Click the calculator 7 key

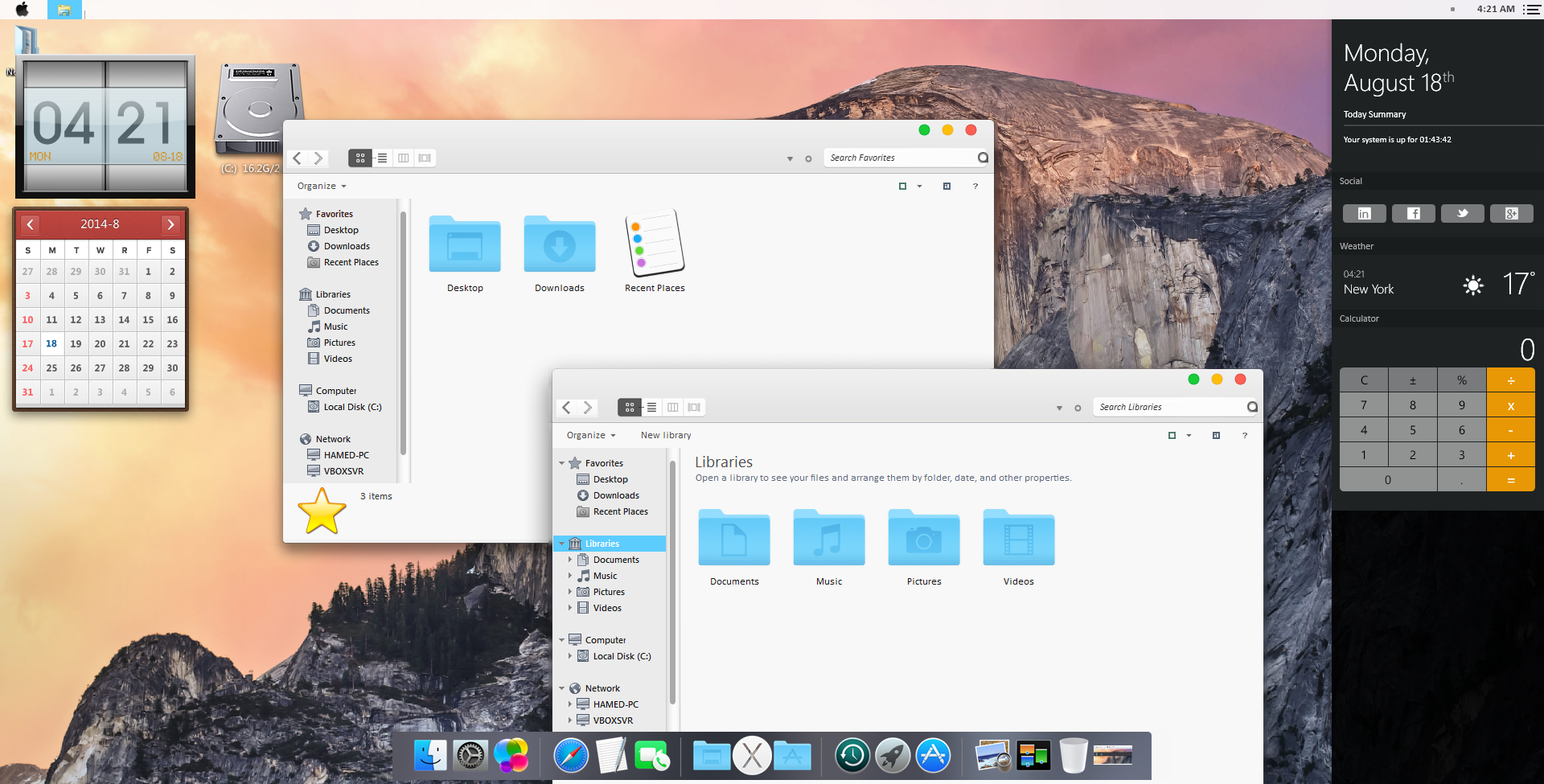click(1364, 404)
